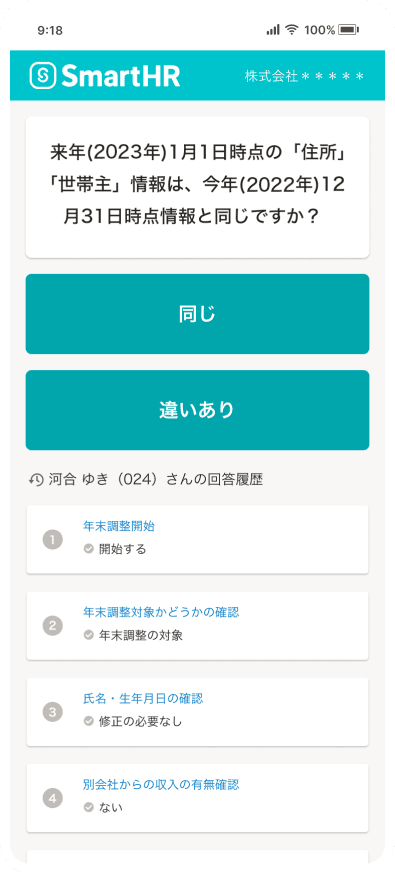Open the 氏名・生年月日の確認 link
The height and width of the screenshot is (874, 395).
coord(143,698)
